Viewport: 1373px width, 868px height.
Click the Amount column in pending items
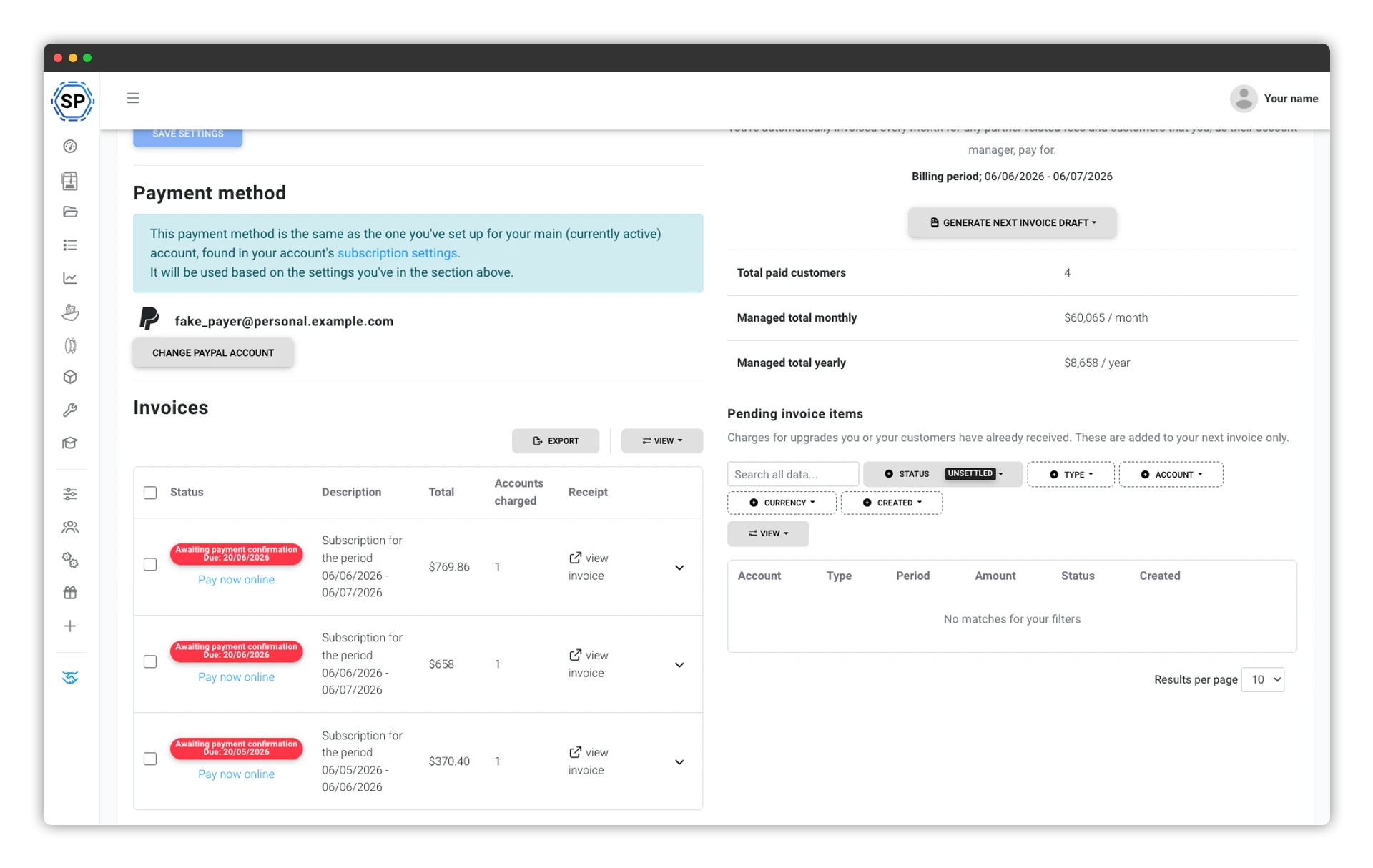[x=995, y=576]
